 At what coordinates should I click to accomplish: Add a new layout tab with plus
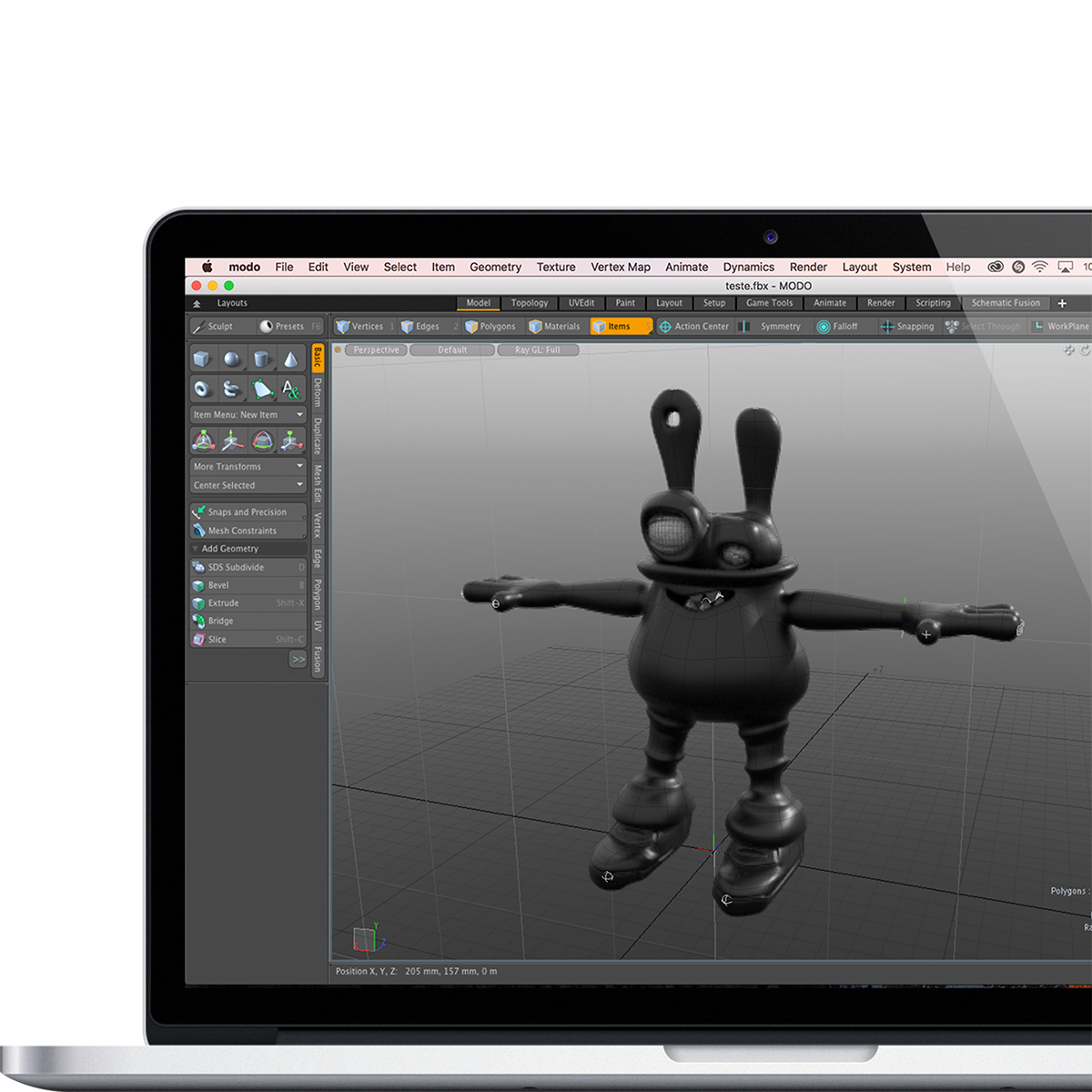pyautogui.click(x=1062, y=303)
